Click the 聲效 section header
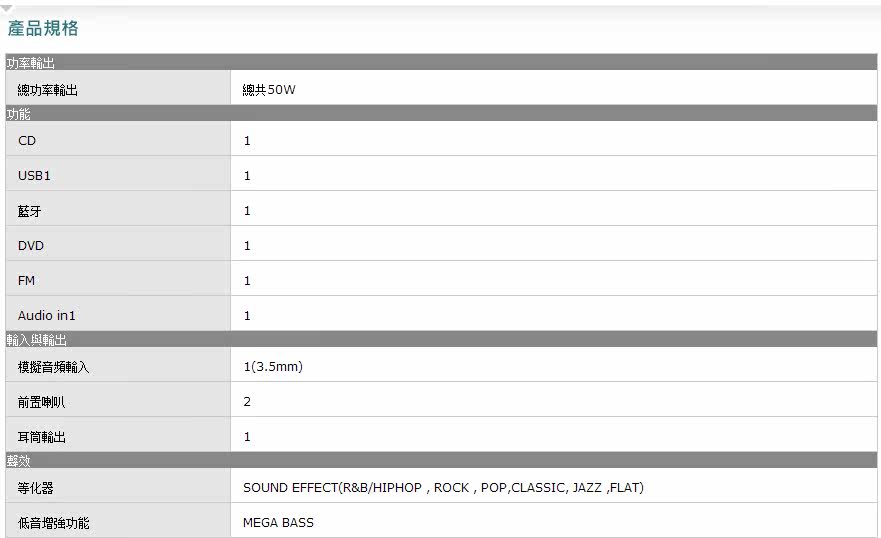This screenshot has height=538, width=881. click(x=19, y=461)
